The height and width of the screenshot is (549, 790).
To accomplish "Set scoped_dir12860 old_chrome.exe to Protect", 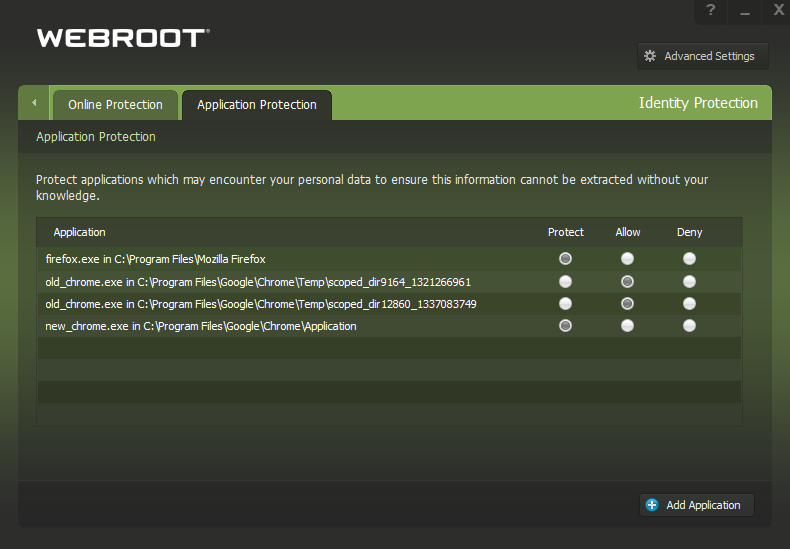I will (565, 304).
